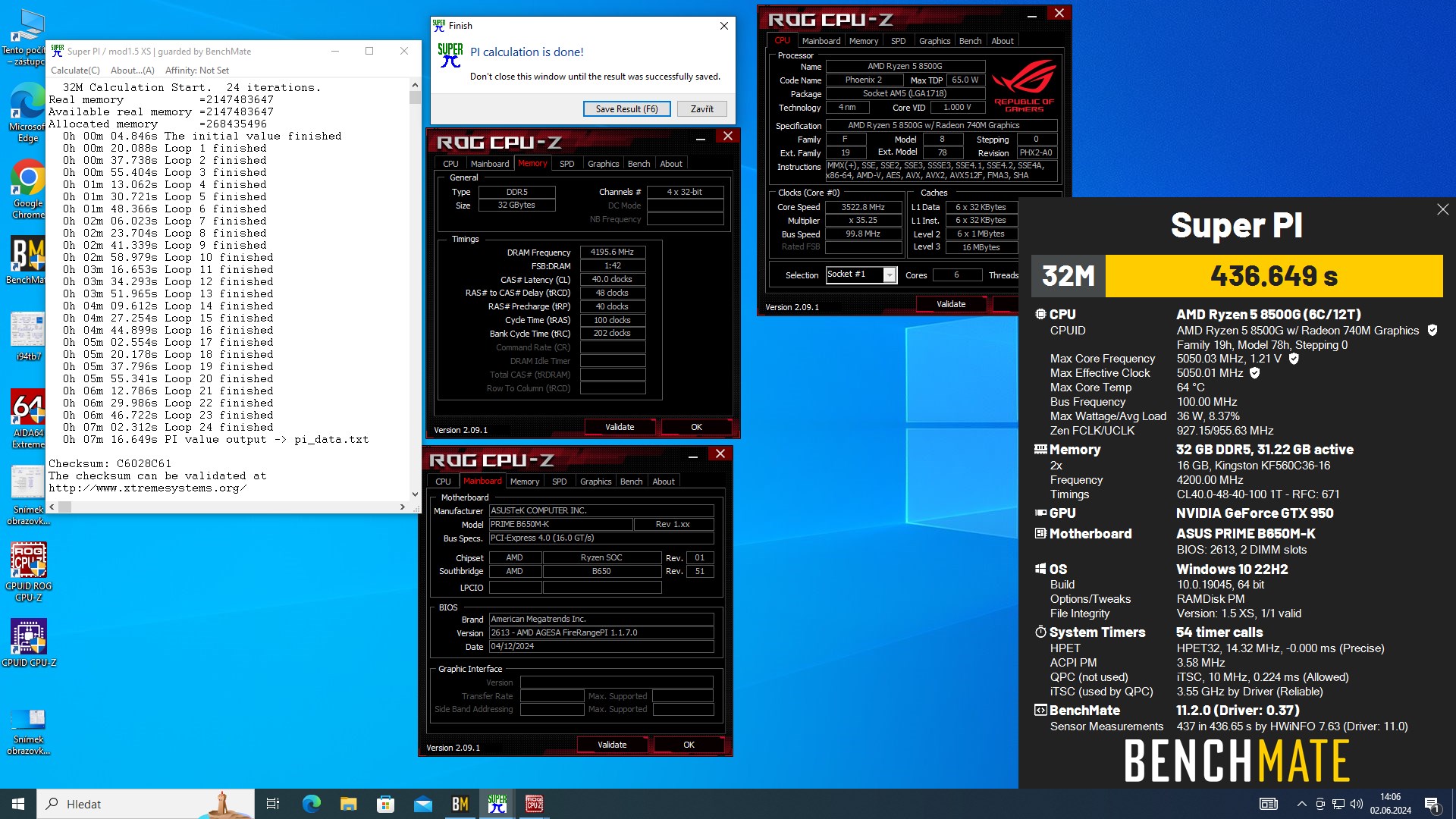The image size is (1456, 819).
Task: Click Validate in mainboard CPU-Z window
Action: (612, 745)
